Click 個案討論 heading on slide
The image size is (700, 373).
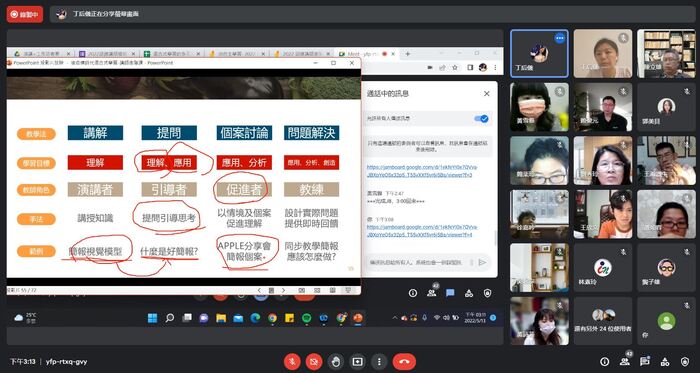tap(244, 133)
